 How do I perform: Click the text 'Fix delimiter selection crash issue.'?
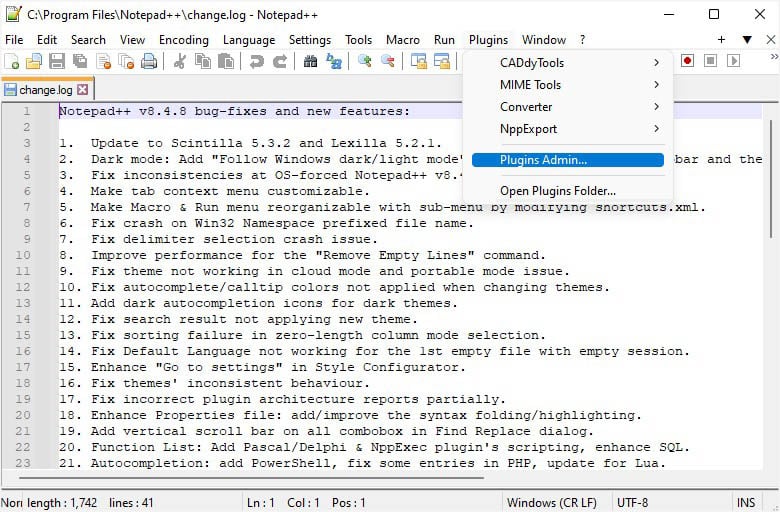[234, 239]
